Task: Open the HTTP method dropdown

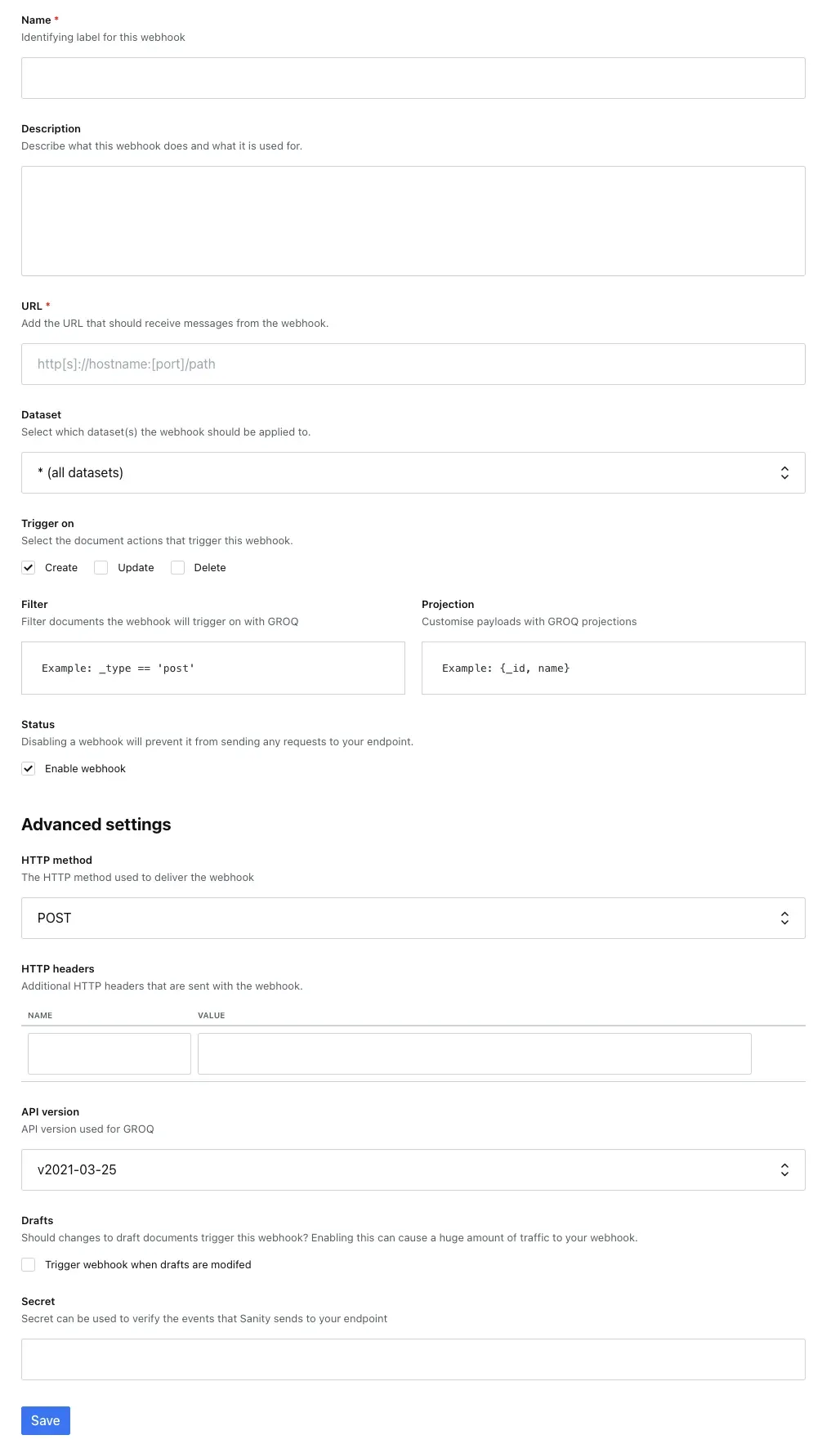Action: pos(413,918)
